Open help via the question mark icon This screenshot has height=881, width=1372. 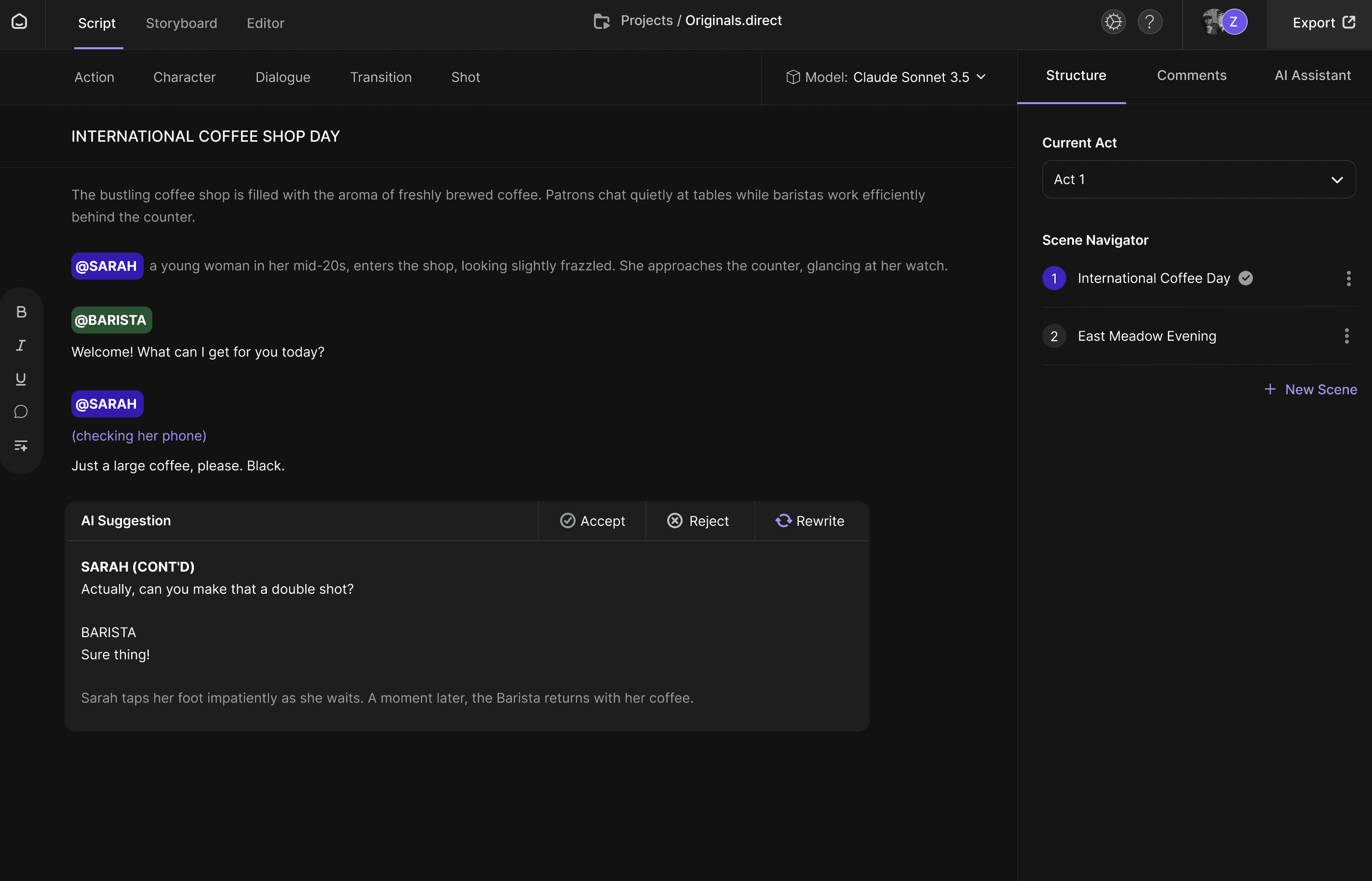point(1149,22)
